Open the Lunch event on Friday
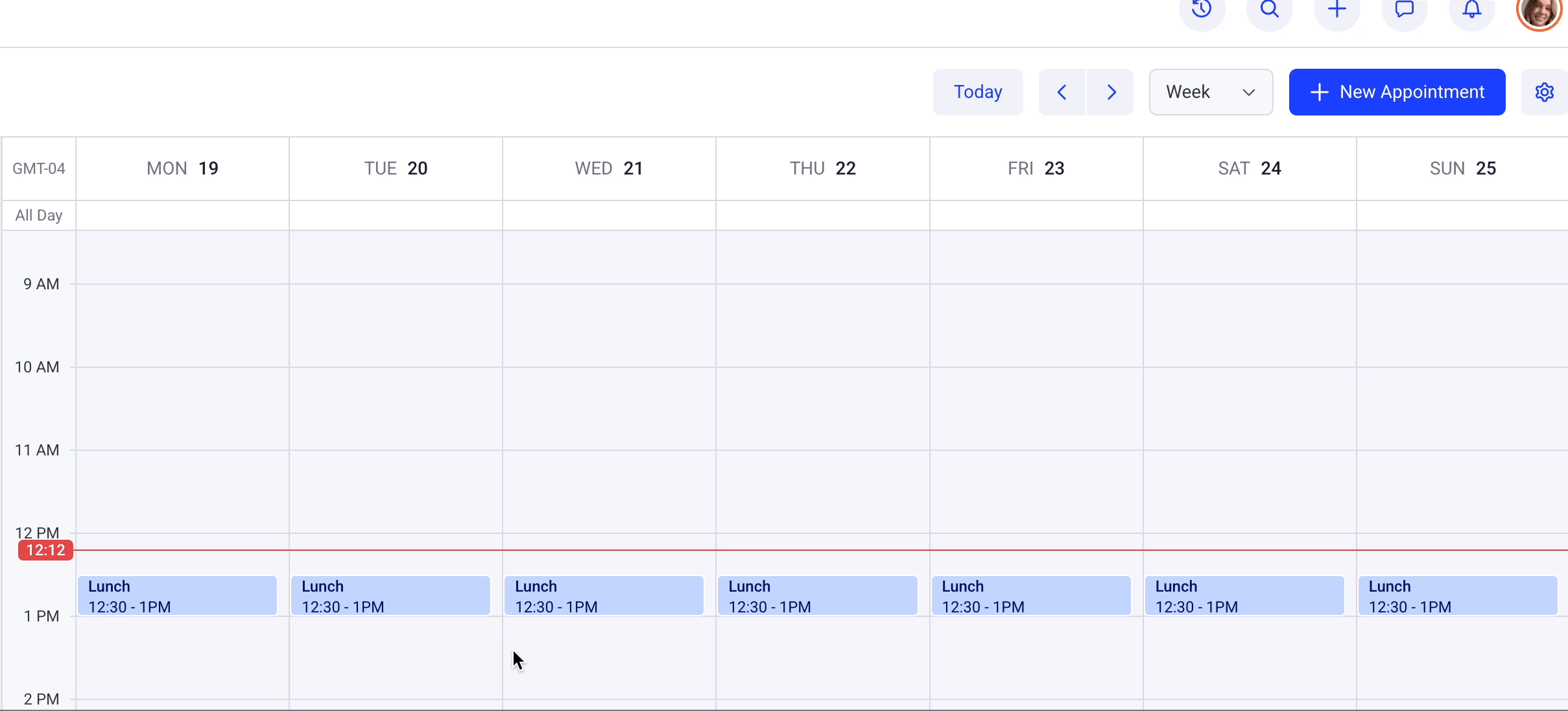The width and height of the screenshot is (1568, 711). click(x=1031, y=595)
